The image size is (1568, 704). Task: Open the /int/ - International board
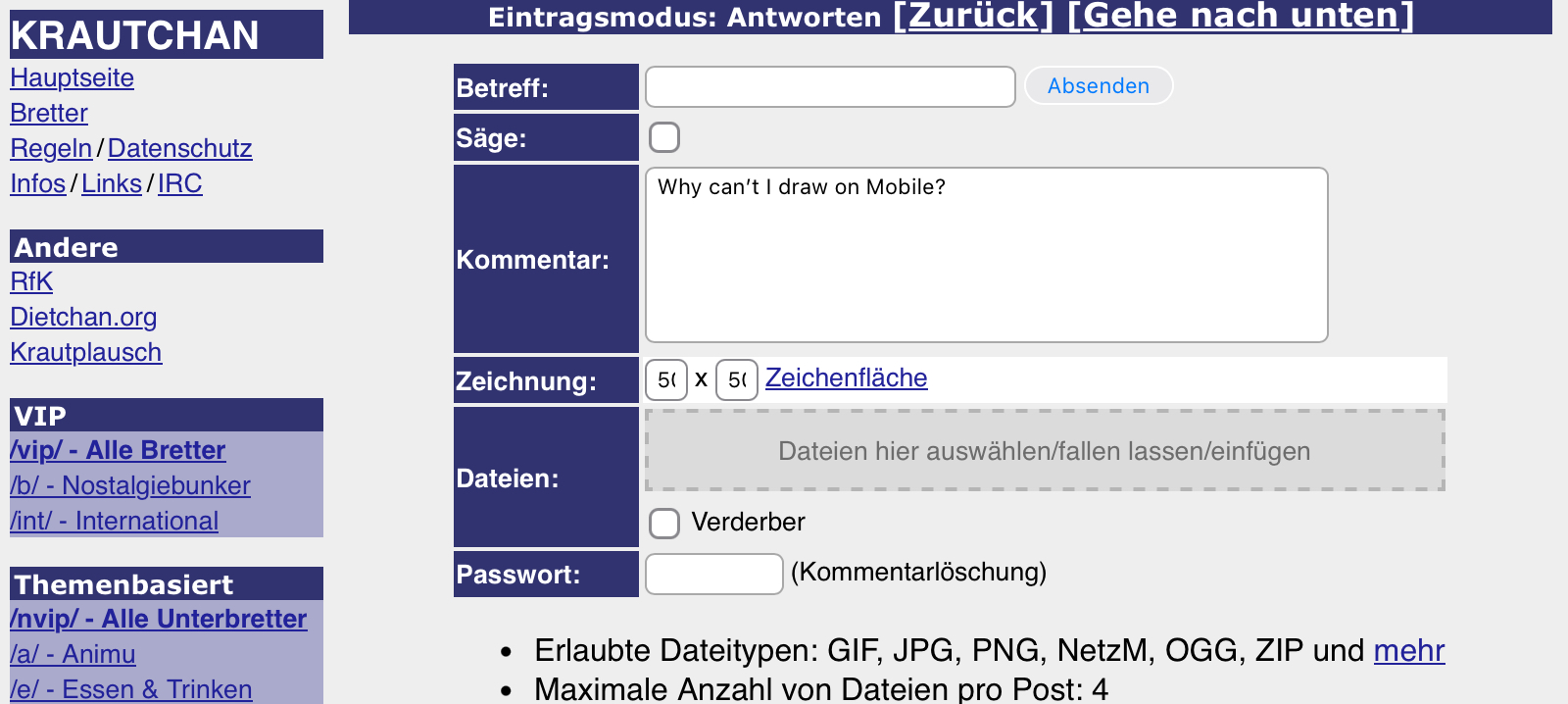point(114,522)
